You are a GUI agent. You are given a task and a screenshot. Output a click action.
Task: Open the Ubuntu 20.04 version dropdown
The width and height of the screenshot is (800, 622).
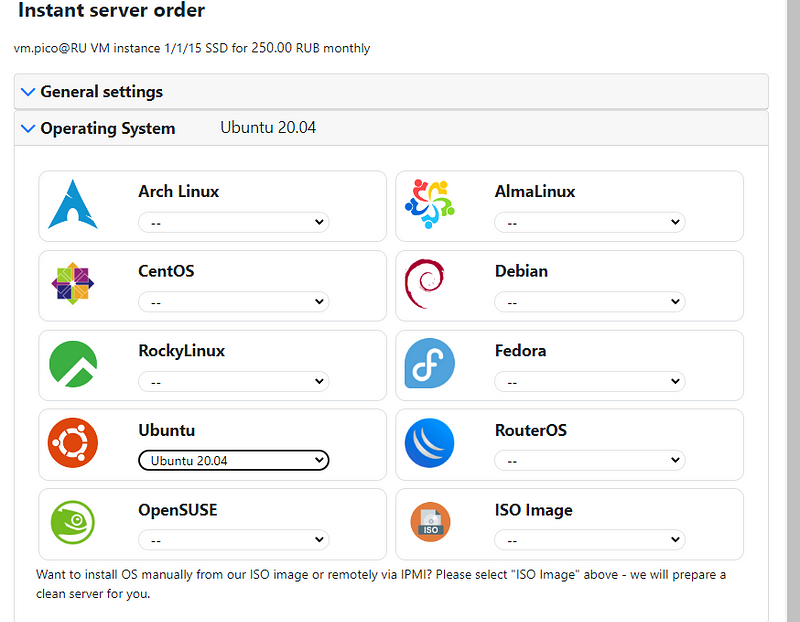(x=233, y=460)
